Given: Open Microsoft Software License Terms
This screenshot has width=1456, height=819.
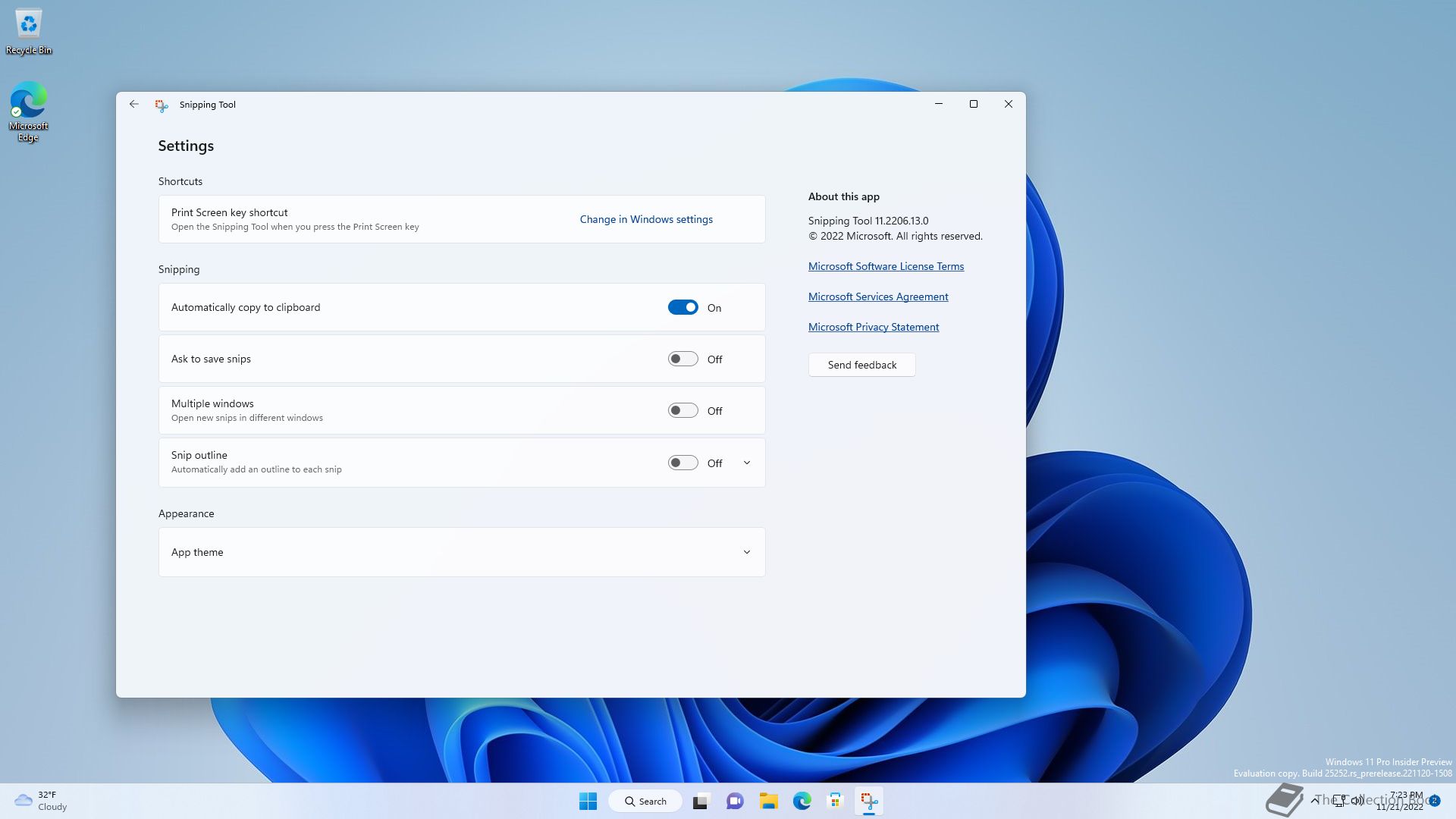Looking at the screenshot, I should (x=886, y=266).
